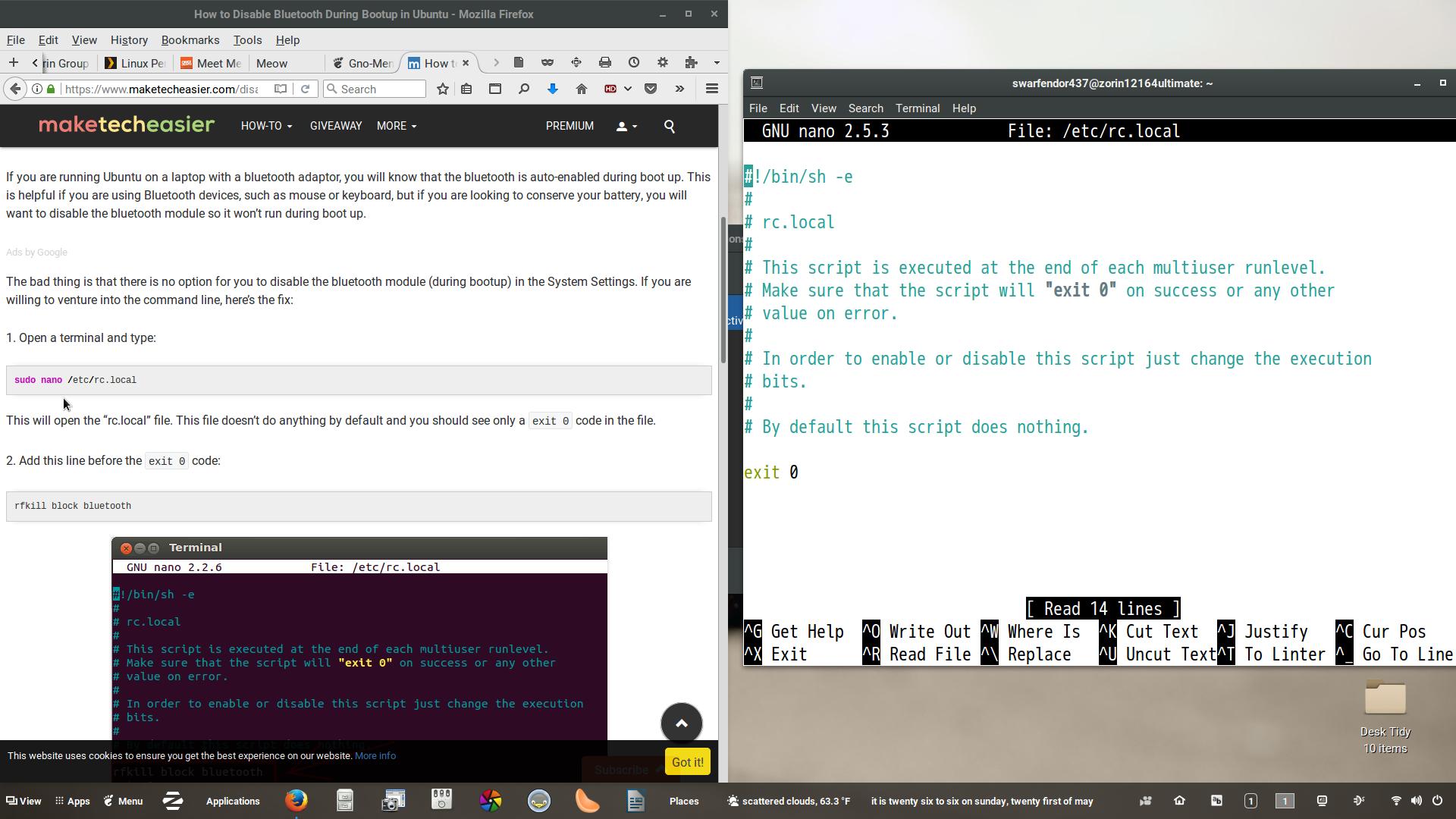Image resolution: width=1456 pixels, height=819 pixels.
Task: Open Firefox reader view icon in address bar
Action: tap(280, 89)
